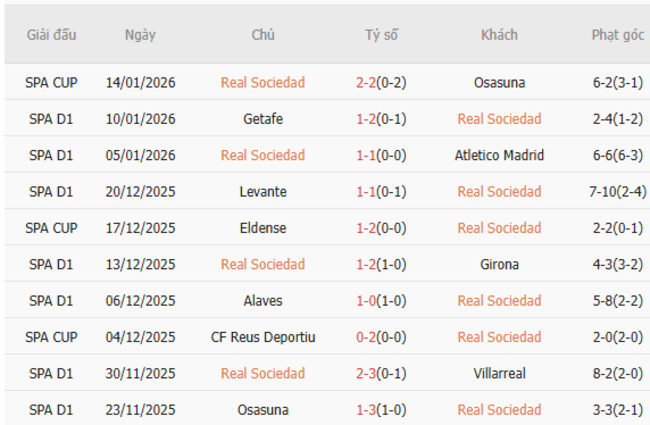Click the Girona team name
The image size is (650, 425).
(499, 264)
